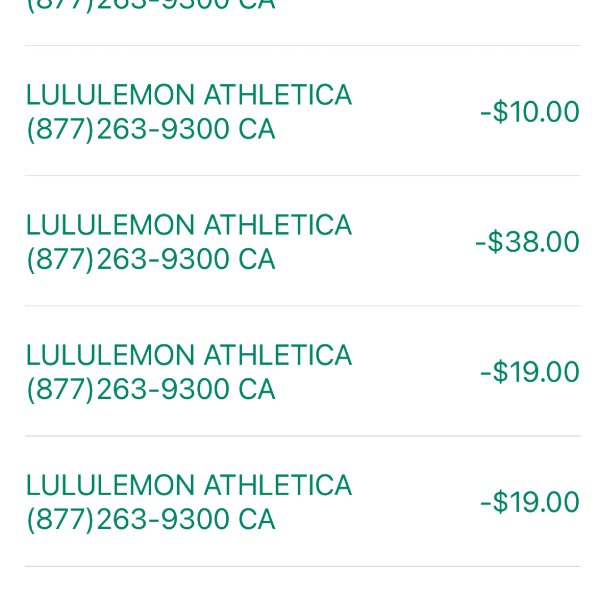The width and height of the screenshot is (600, 600).
Task: Tap the LULULEMON ATHLETICA name beside -$10.00
Action: [189, 95]
